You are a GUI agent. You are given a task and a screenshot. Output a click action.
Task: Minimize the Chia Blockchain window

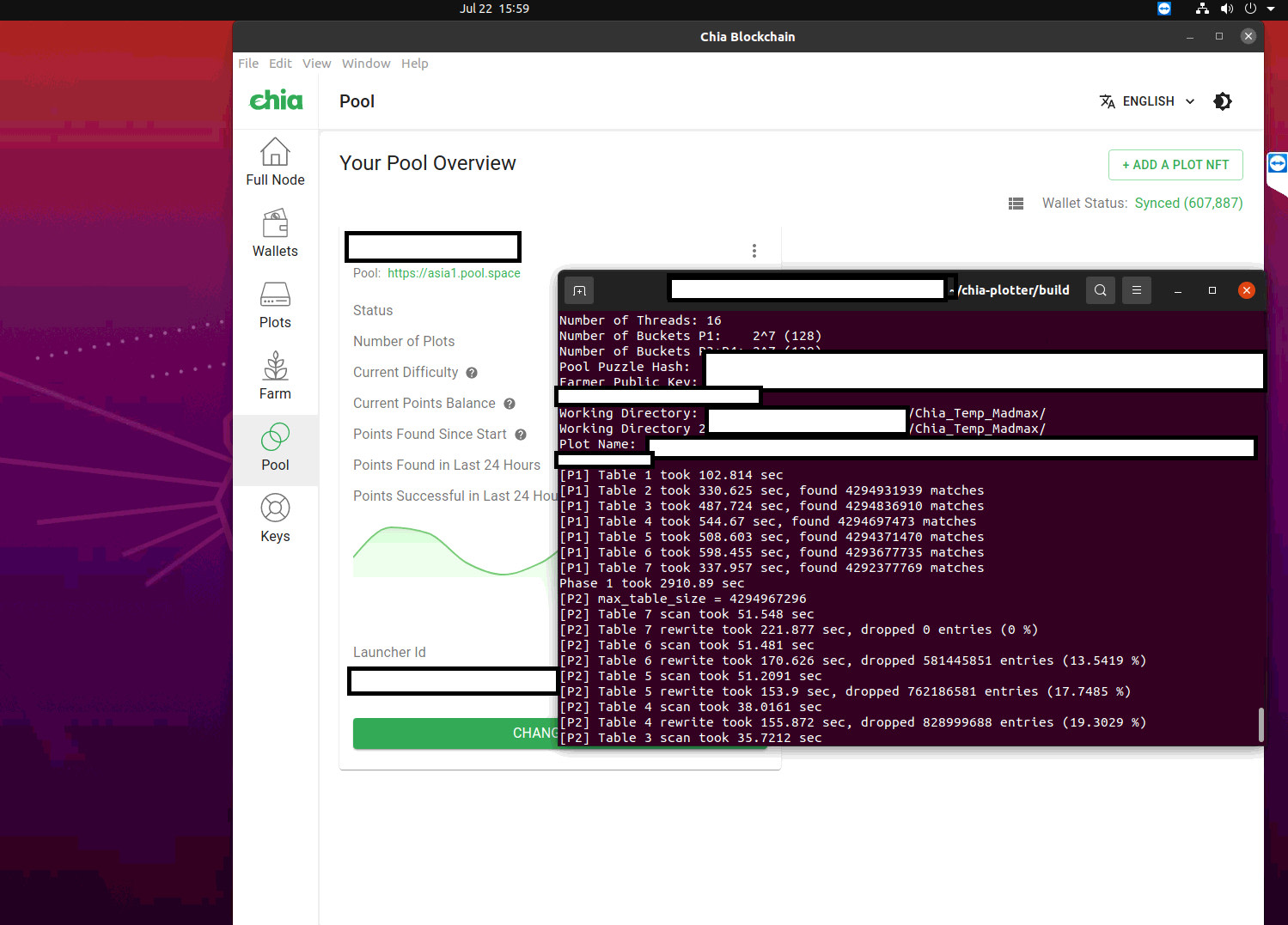click(x=1190, y=37)
